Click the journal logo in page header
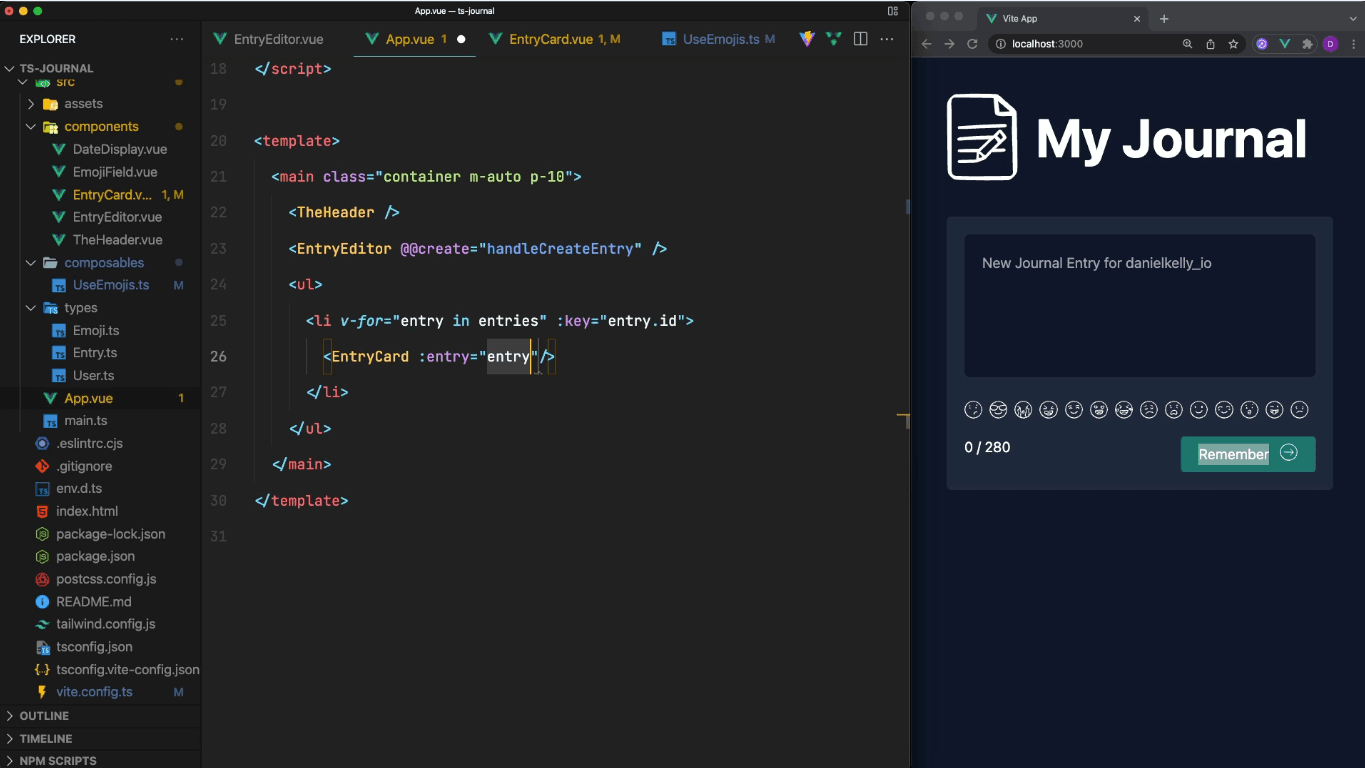The width and height of the screenshot is (1365, 768). (982, 137)
